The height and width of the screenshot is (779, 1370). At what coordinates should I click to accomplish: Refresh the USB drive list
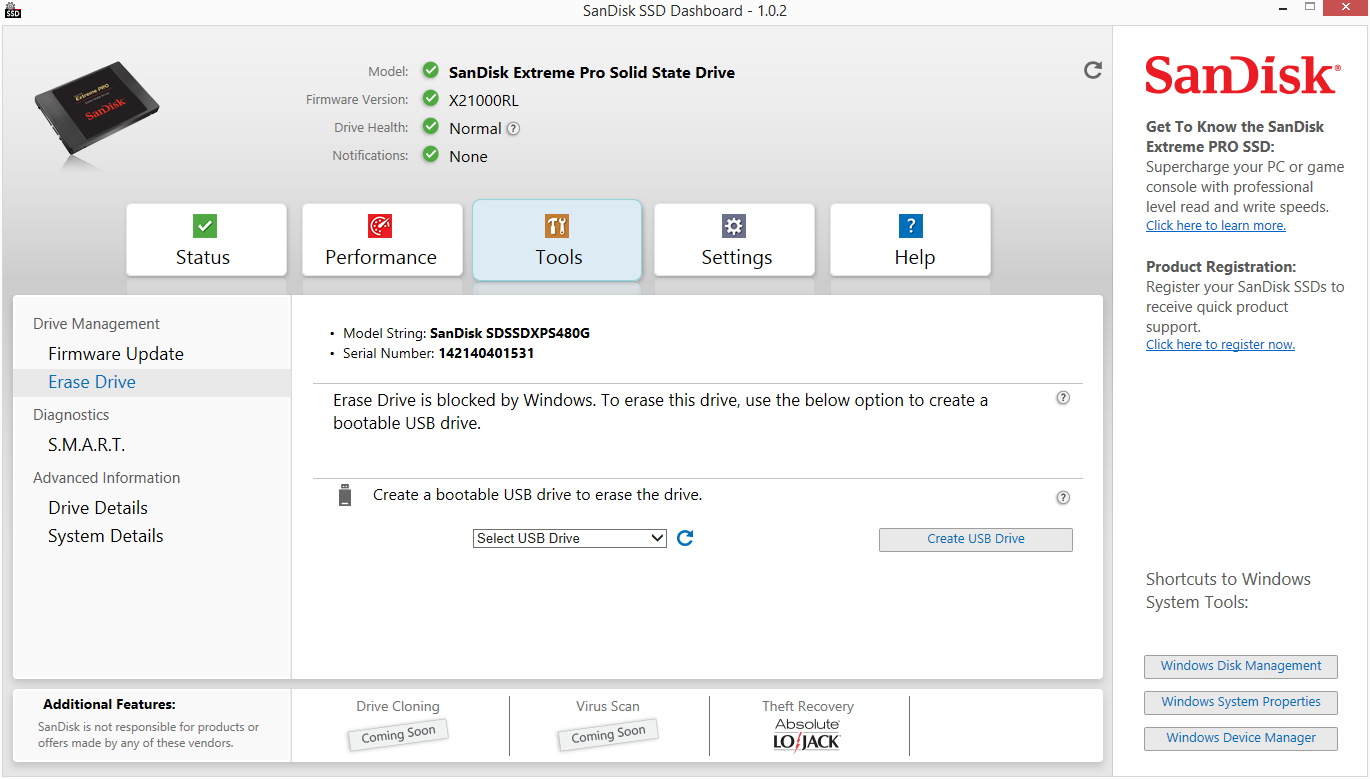[x=685, y=538]
